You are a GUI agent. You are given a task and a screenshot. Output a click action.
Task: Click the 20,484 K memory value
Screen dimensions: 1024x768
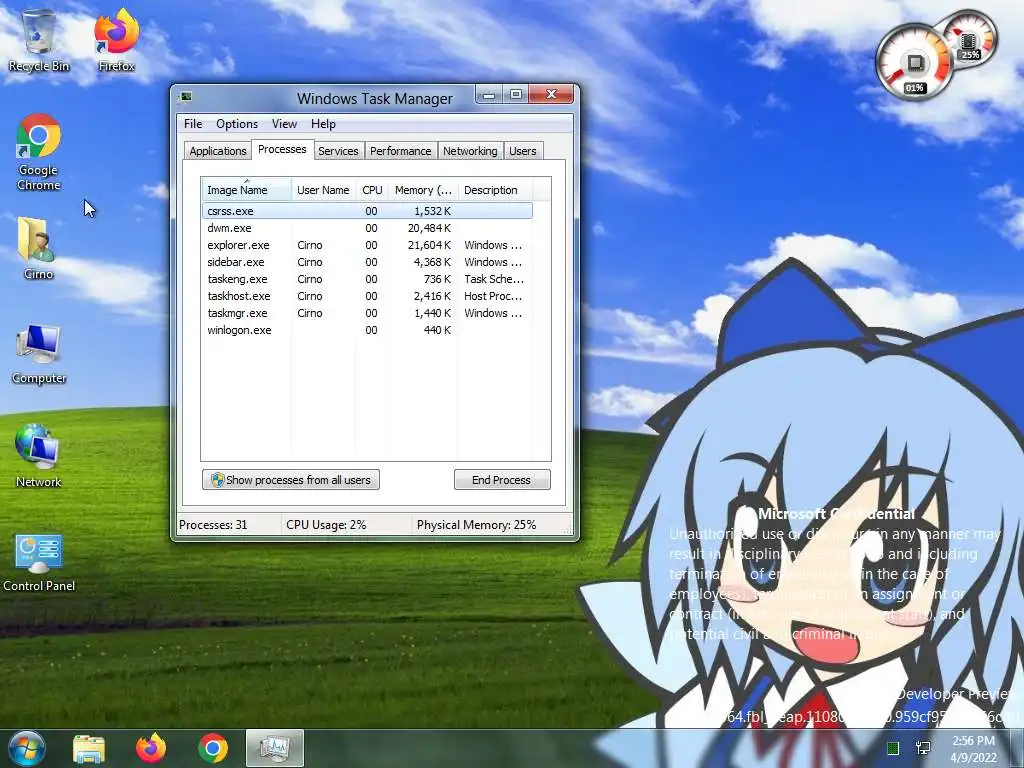point(429,228)
